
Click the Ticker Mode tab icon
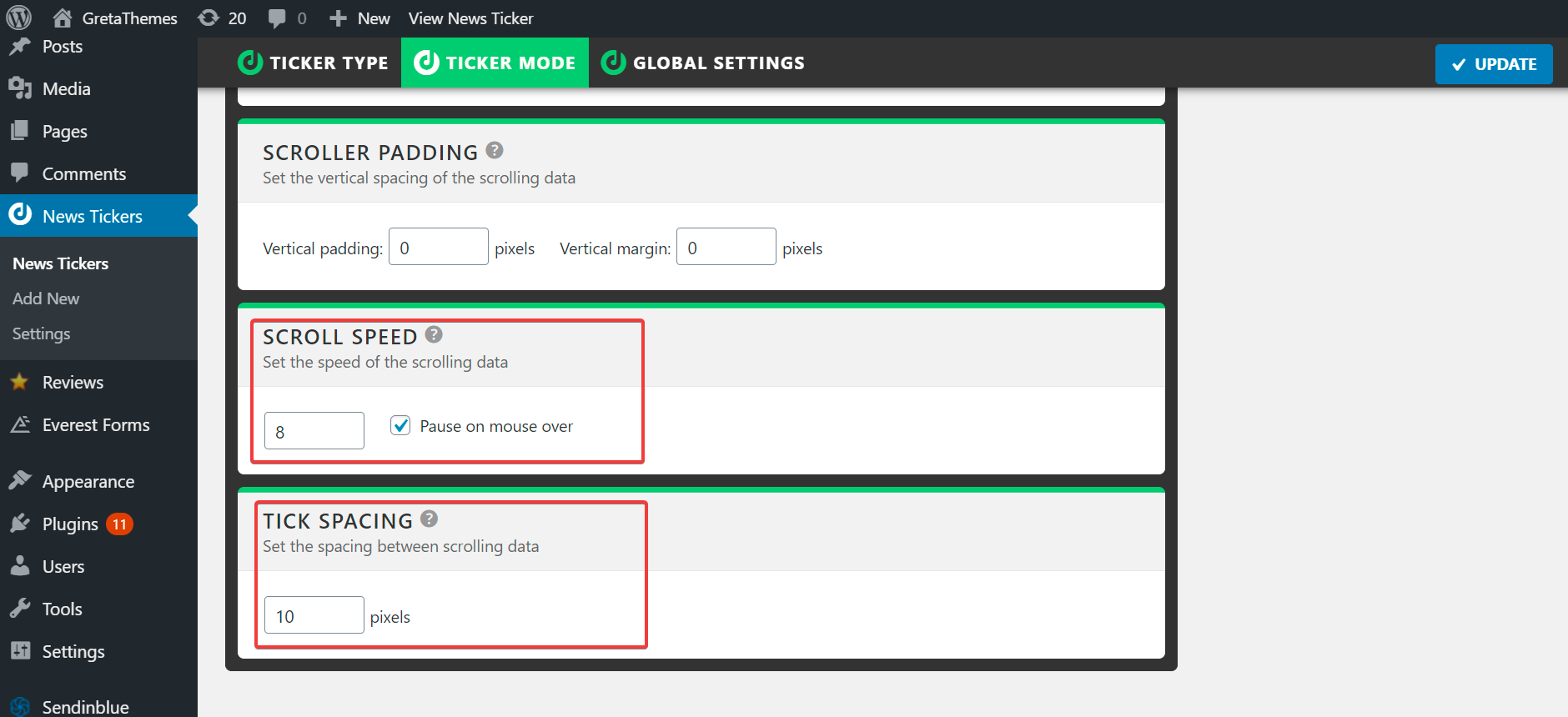click(x=426, y=63)
